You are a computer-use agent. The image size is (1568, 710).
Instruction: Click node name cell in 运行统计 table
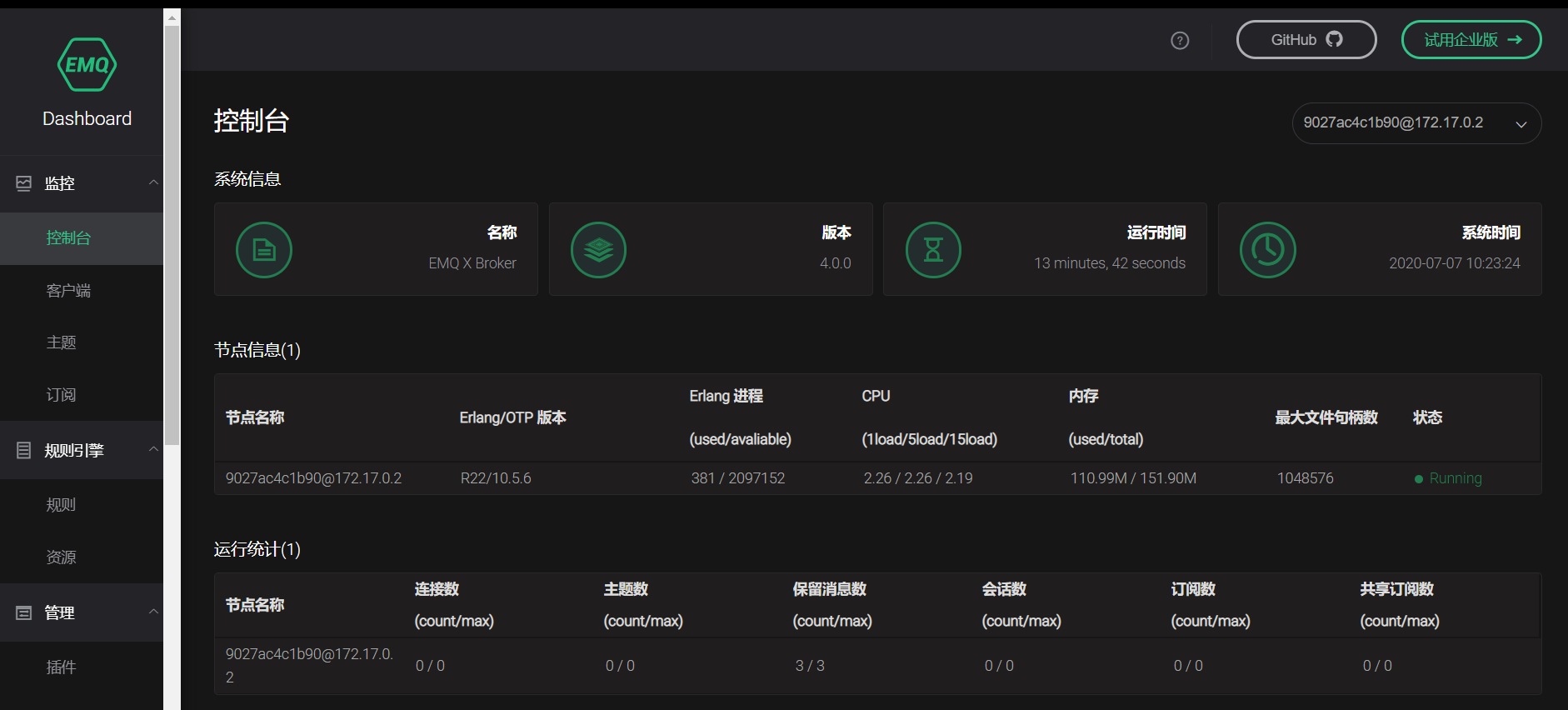coord(310,666)
